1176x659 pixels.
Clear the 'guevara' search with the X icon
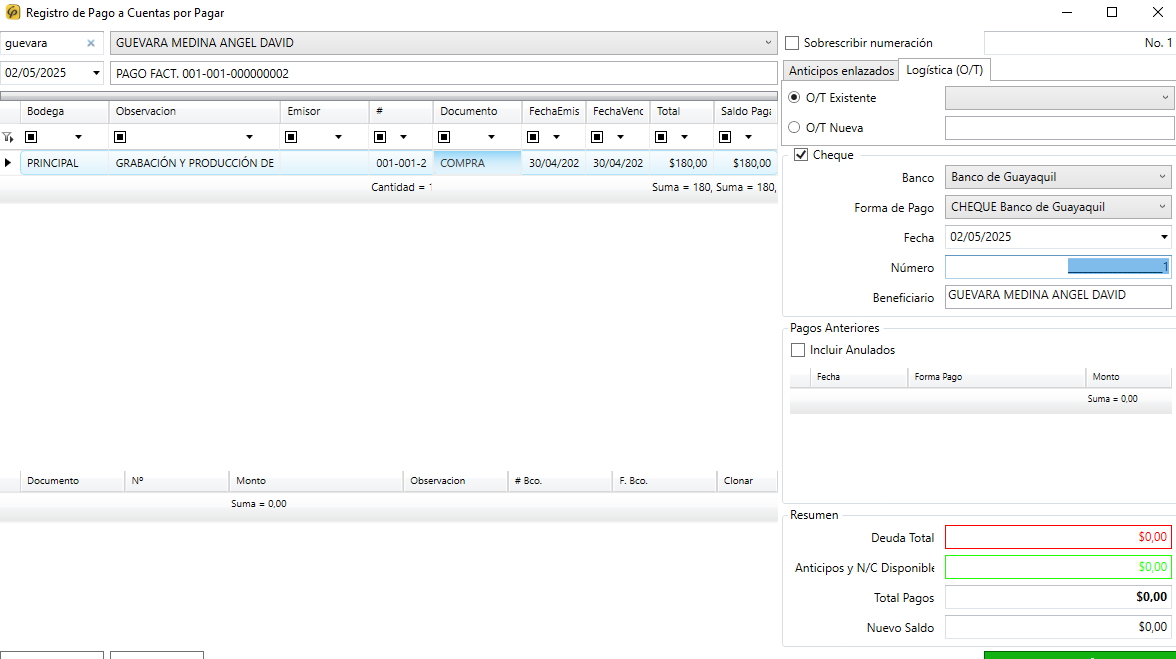pos(91,43)
